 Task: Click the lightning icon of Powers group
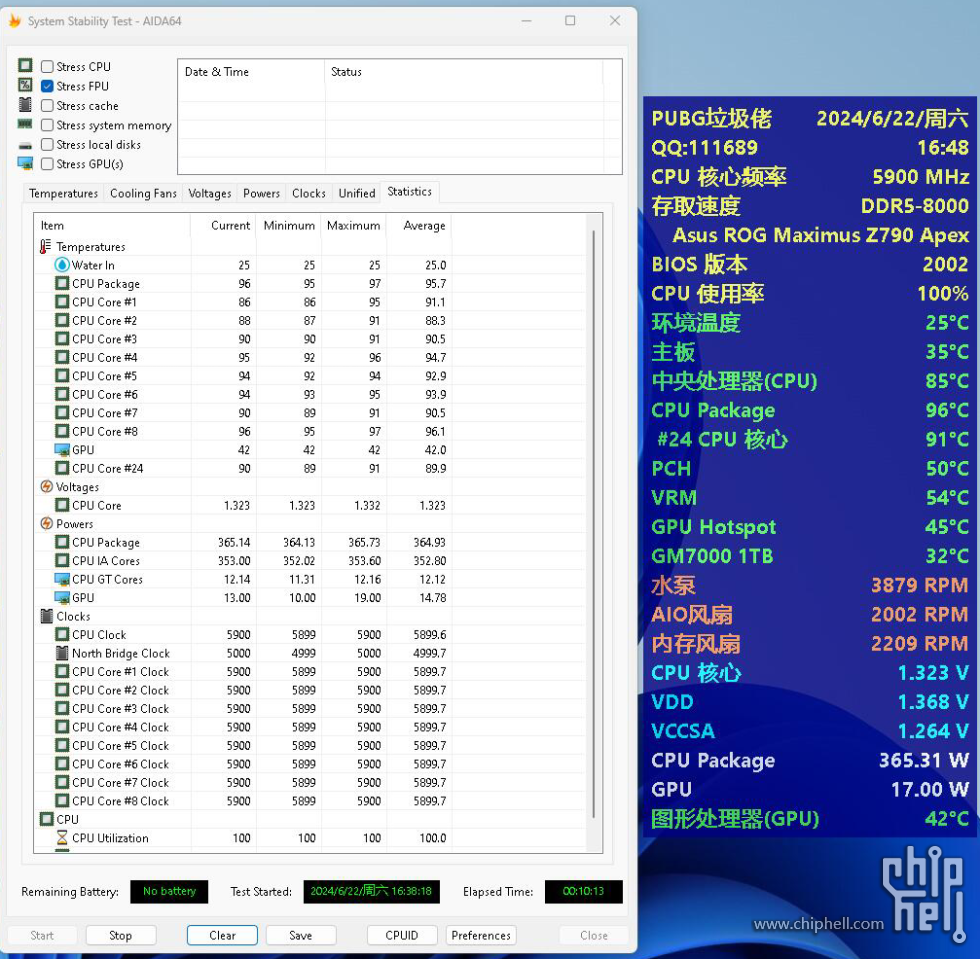46,523
